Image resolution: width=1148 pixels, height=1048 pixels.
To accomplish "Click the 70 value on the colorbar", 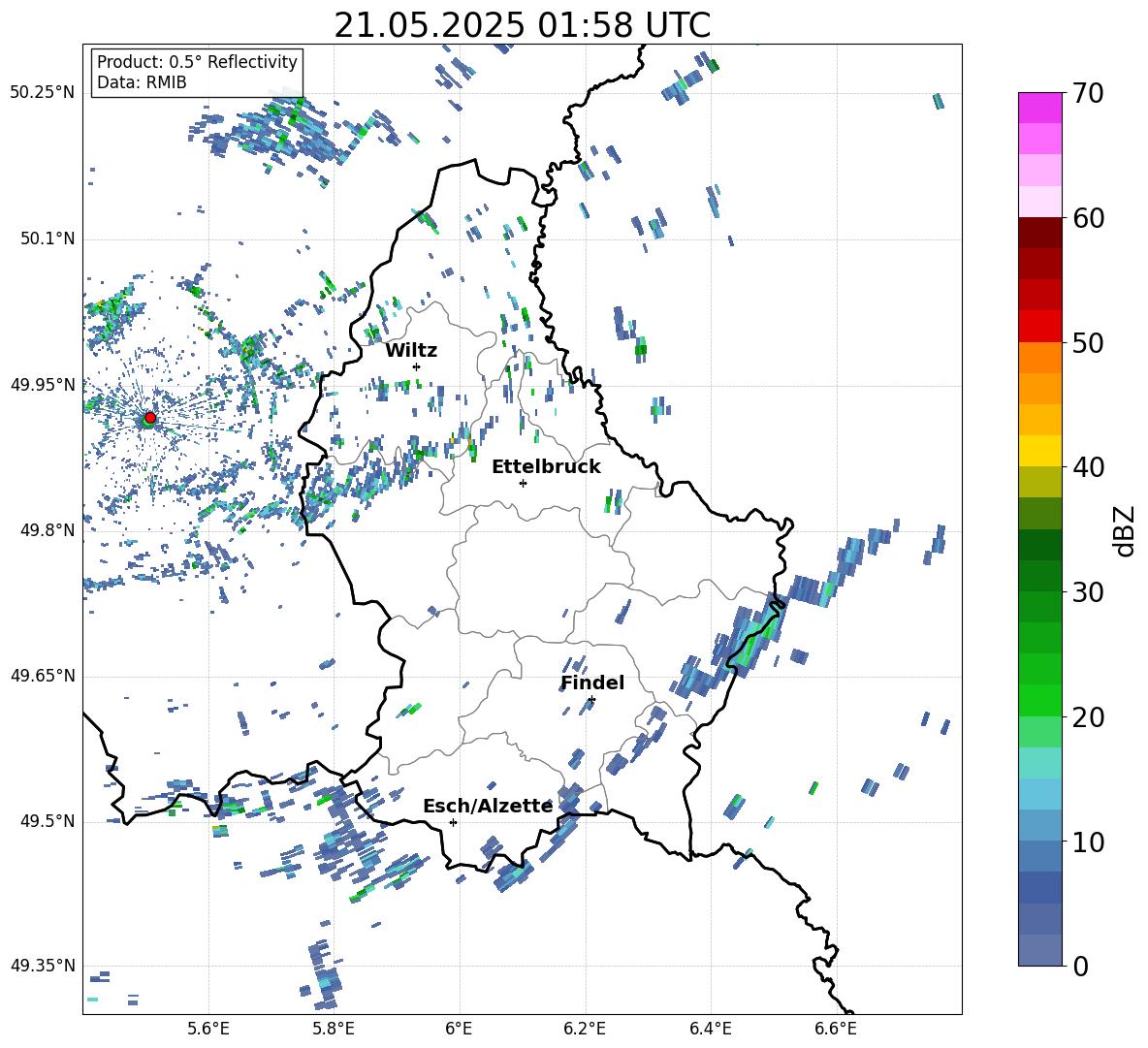I will pos(1088,93).
